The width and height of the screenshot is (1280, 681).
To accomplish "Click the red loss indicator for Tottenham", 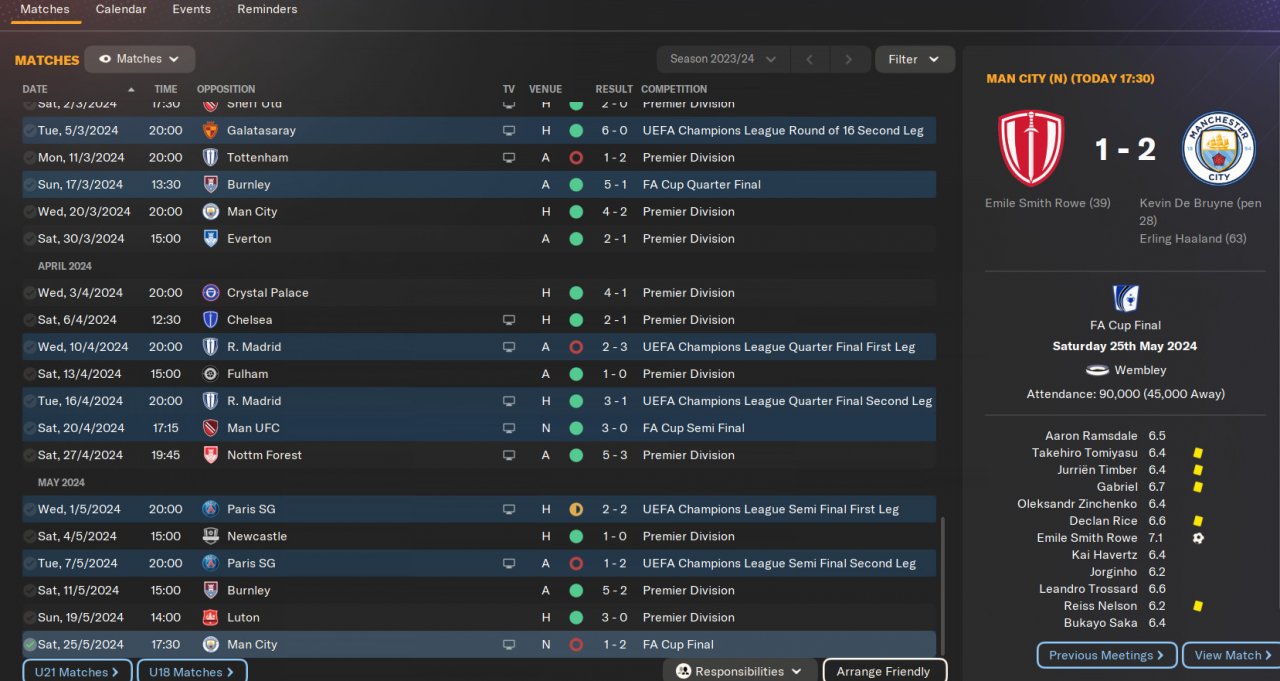I will (576, 157).
